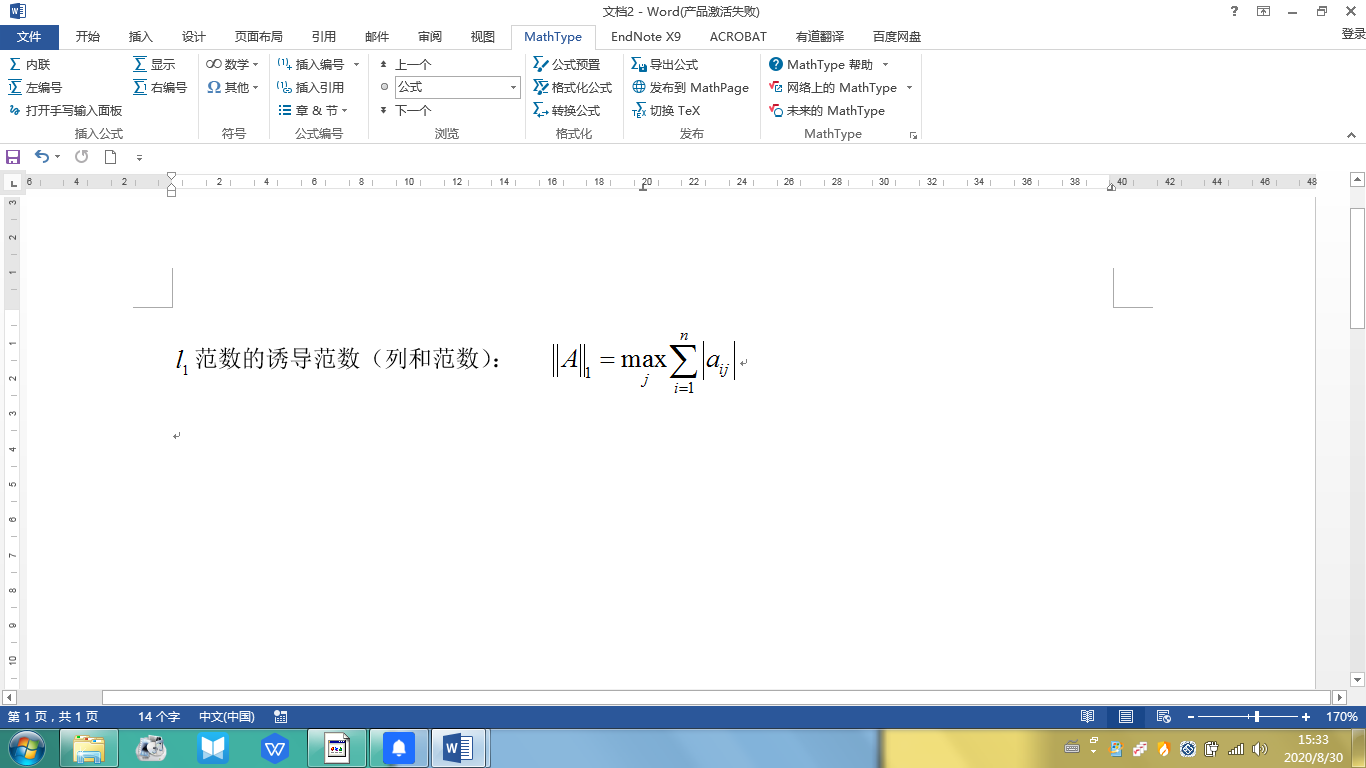Image resolution: width=1366 pixels, height=768 pixels.
Task: Select the MathType equation in the document
Action: pyautogui.click(x=643, y=361)
